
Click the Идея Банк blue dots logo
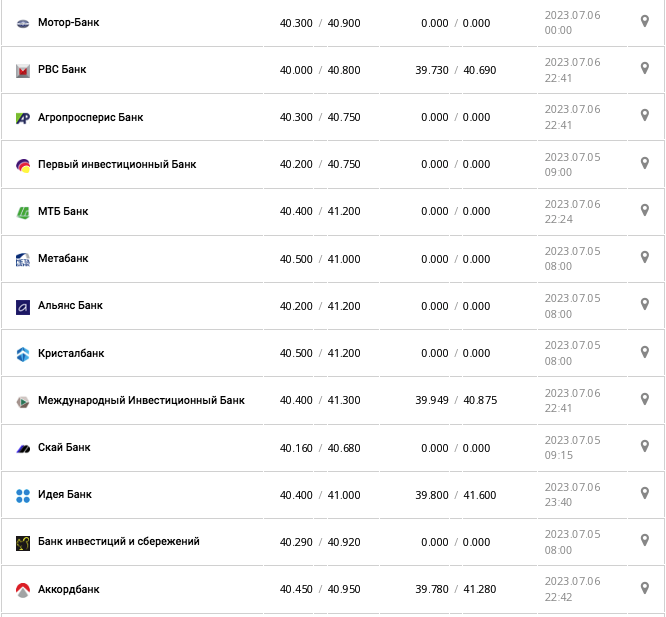23,495
